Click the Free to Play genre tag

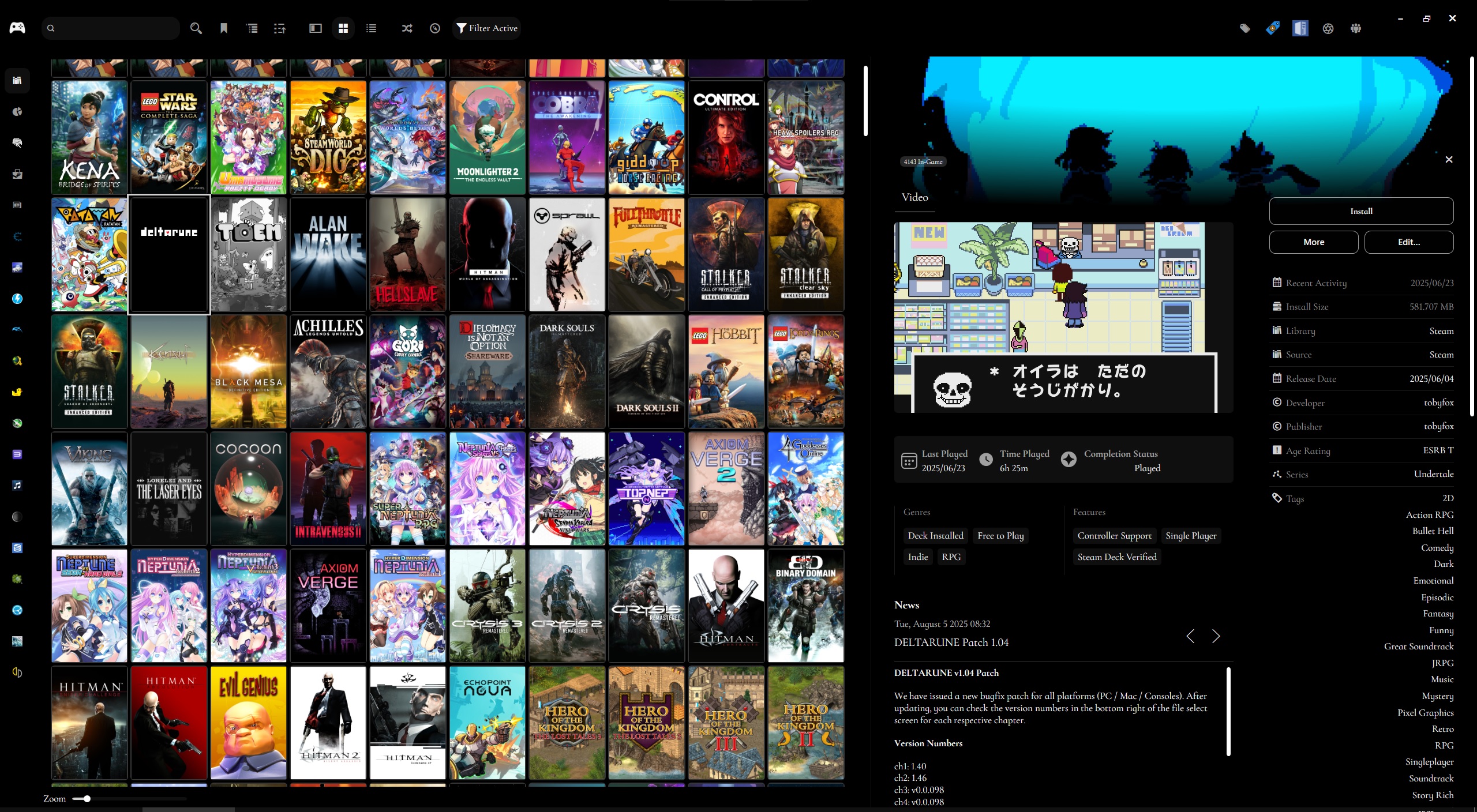pyautogui.click(x=1000, y=536)
